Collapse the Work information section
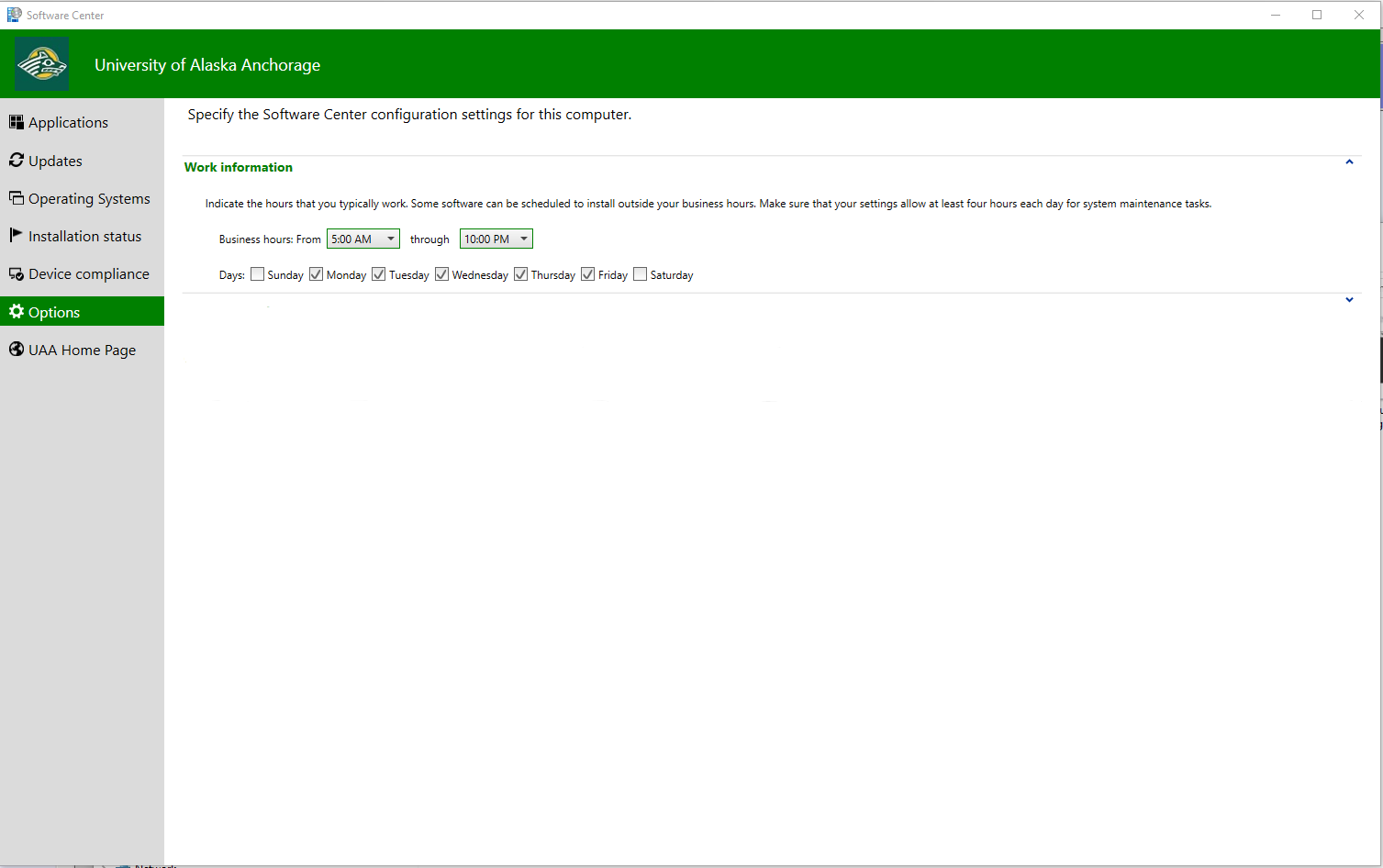This screenshot has width=1383, height=868. coord(1349,162)
